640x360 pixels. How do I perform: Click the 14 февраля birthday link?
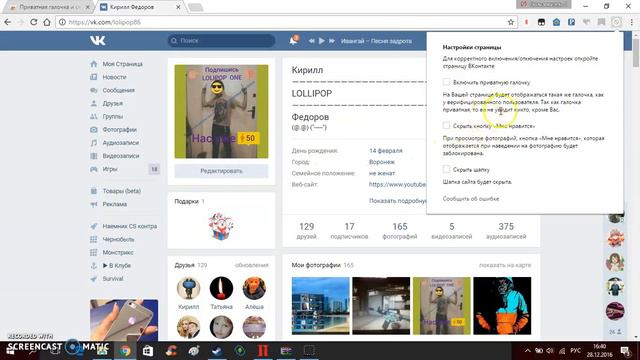pos(386,151)
